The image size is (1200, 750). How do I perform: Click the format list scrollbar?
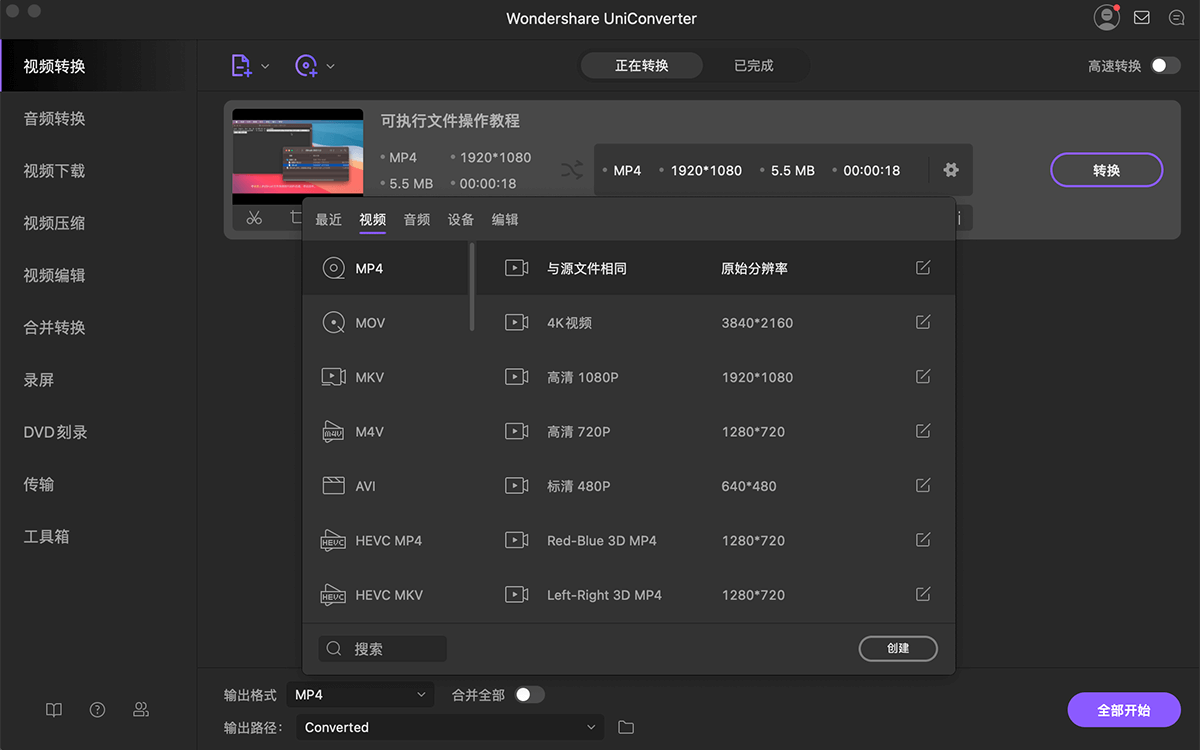point(471,287)
